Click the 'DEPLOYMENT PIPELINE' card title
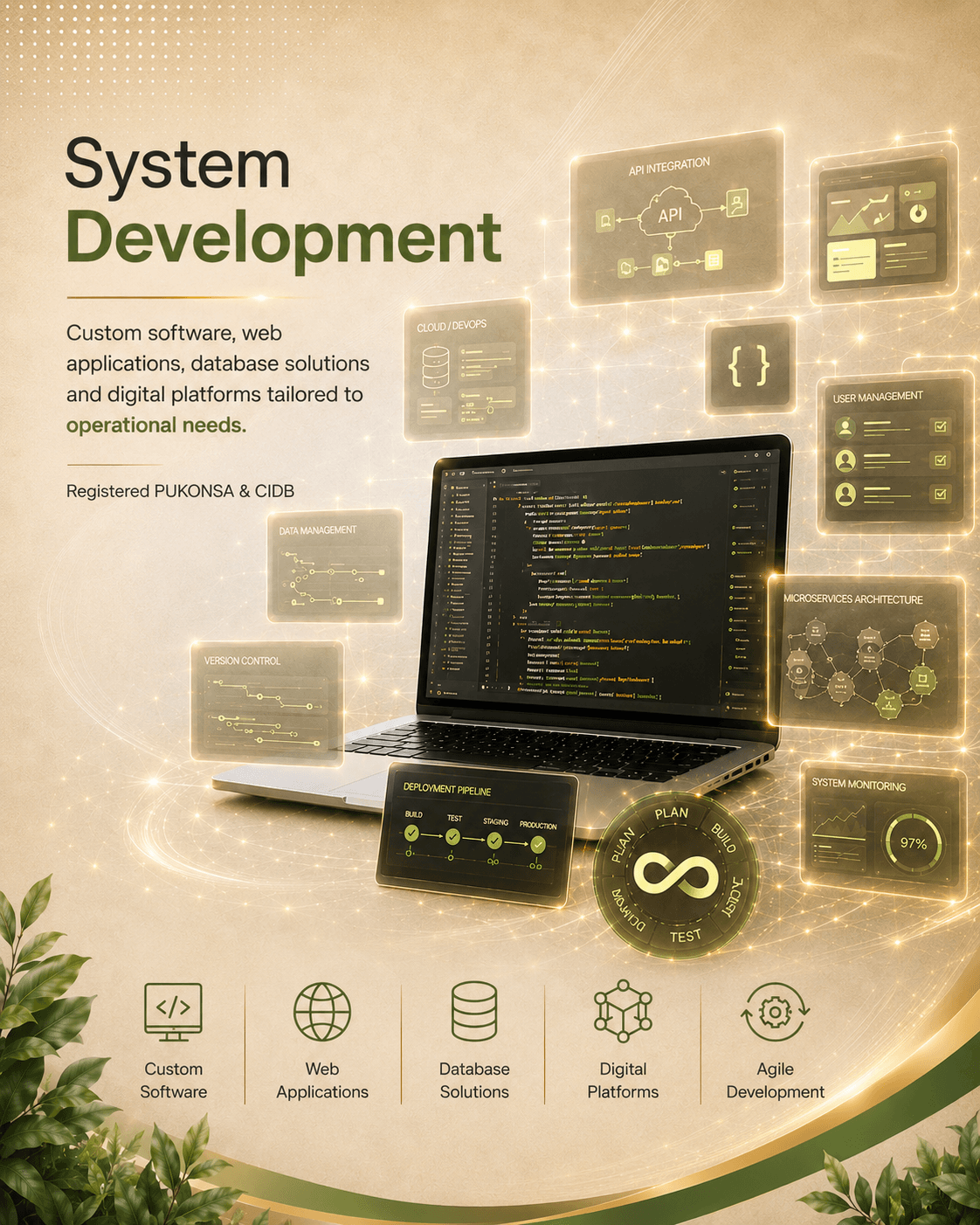This screenshot has height=1225, width=980. tap(447, 789)
